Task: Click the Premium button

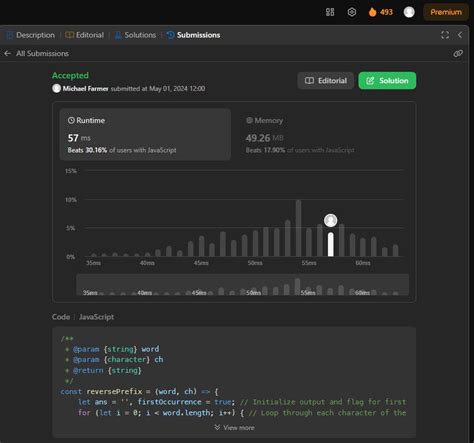Action: [x=446, y=12]
